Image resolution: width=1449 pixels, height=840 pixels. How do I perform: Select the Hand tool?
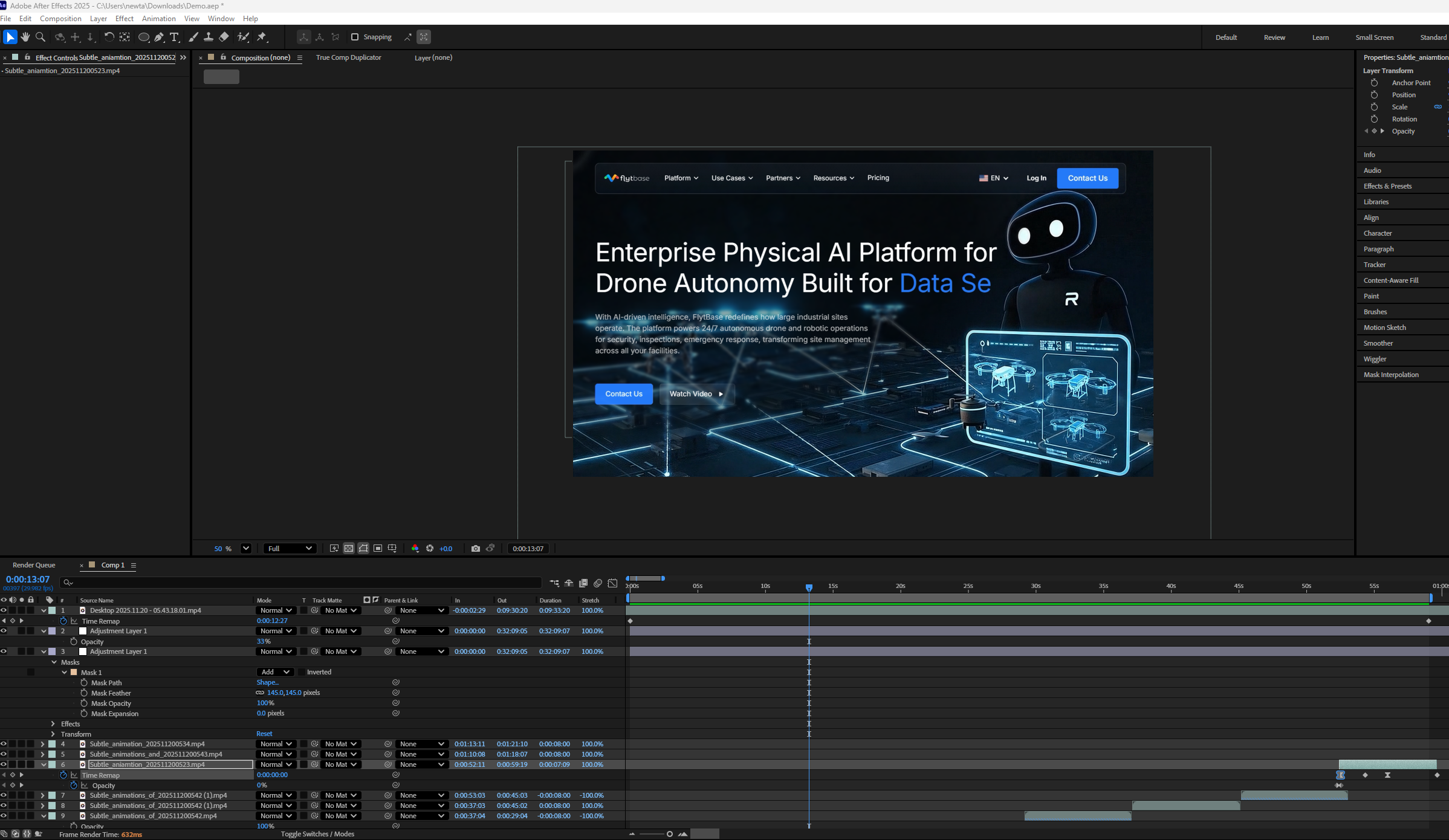click(25, 37)
